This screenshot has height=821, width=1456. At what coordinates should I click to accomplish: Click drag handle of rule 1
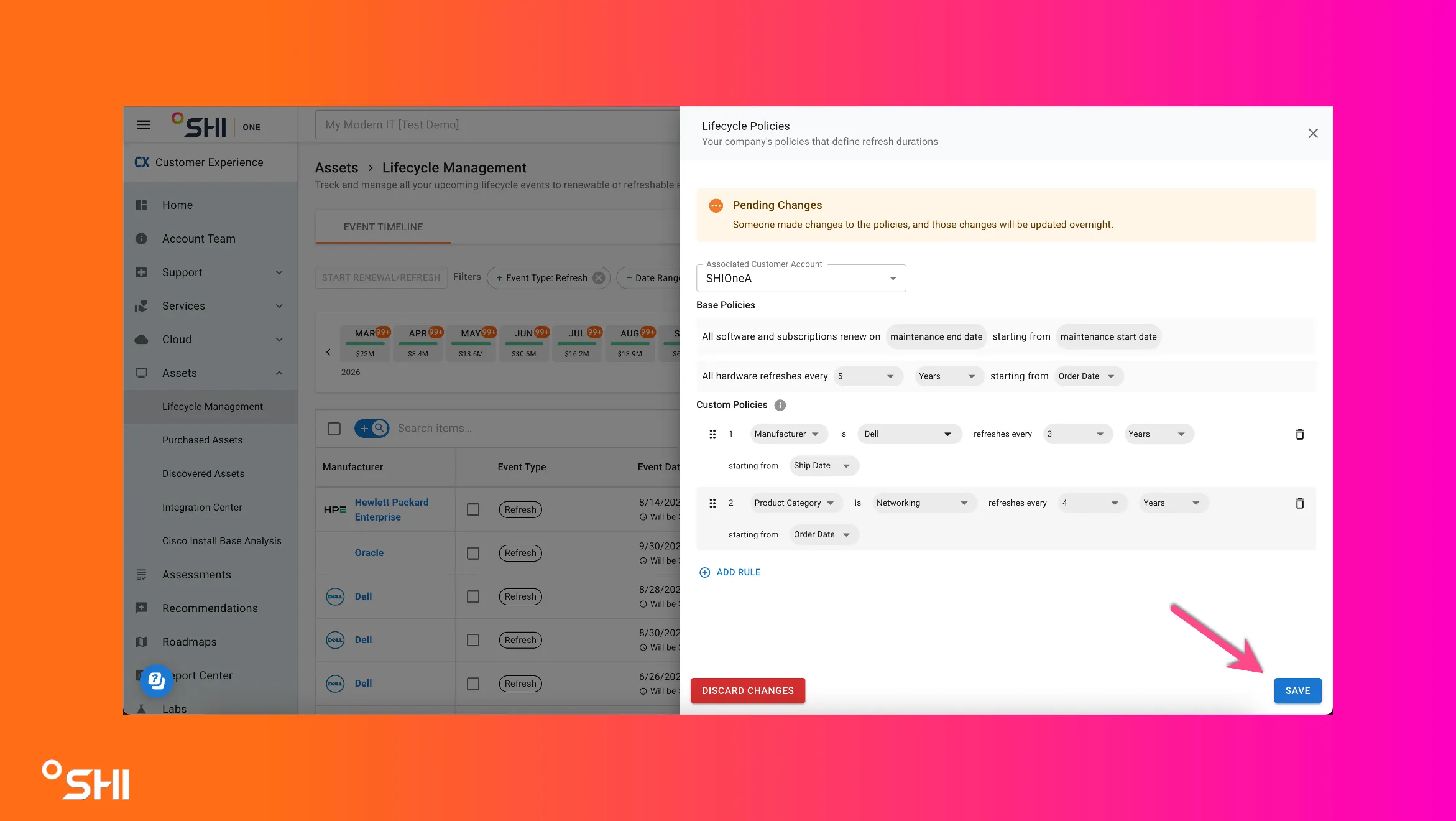tap(712, 434)
